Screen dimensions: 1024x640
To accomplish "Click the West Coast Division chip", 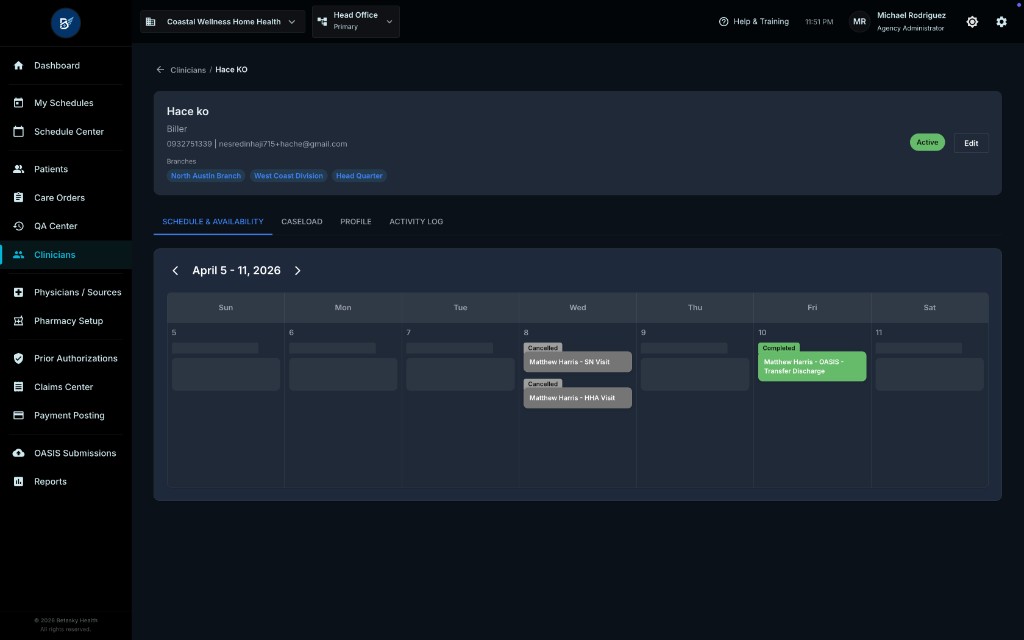I will 288,176.
